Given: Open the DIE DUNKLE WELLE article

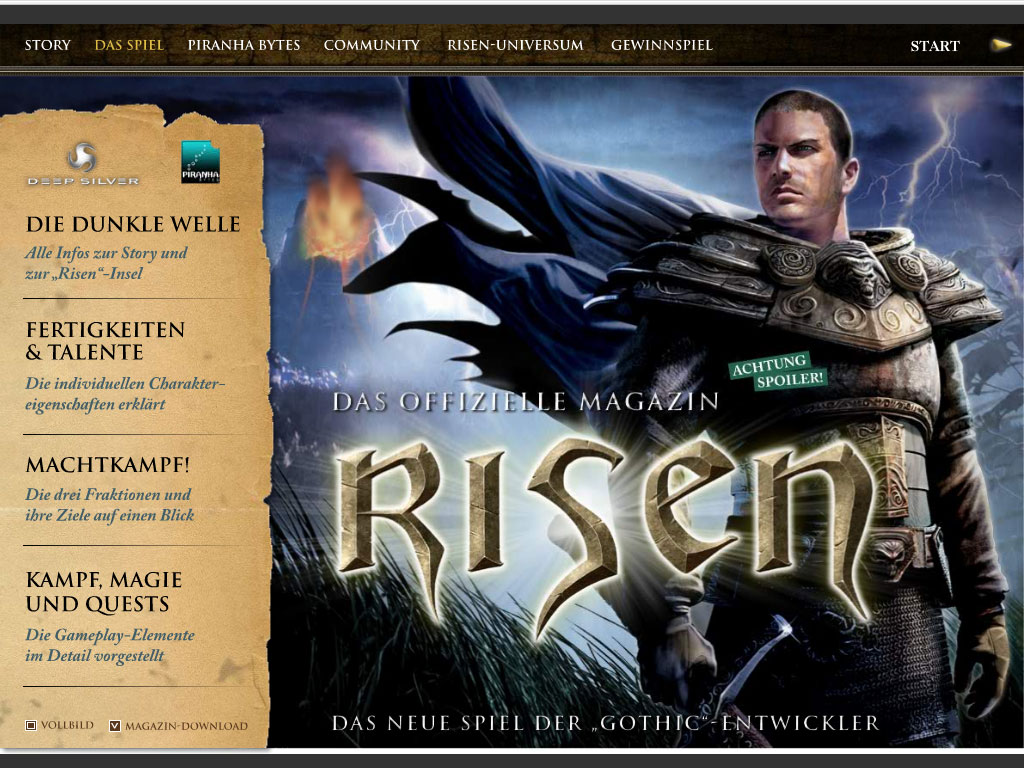Looking at the screenshot, I should pyautogui.click(x=133, y=224).
